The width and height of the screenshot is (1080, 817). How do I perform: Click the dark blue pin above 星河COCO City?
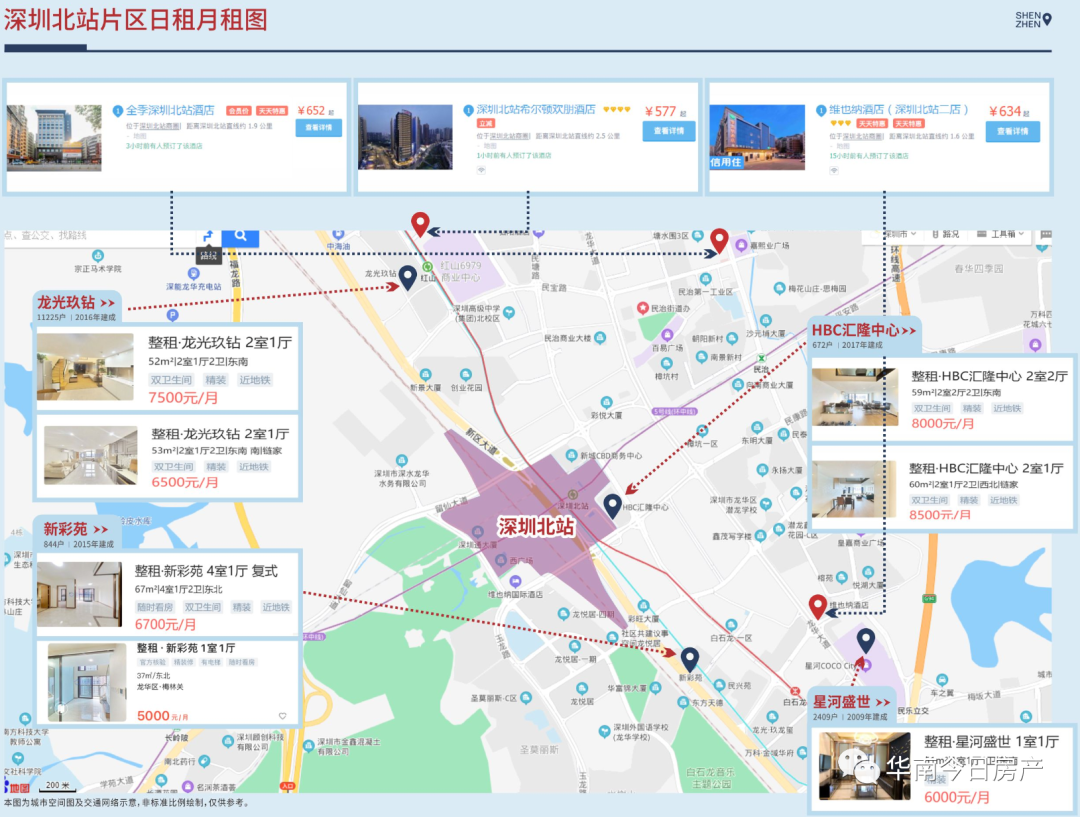point(866,640)
